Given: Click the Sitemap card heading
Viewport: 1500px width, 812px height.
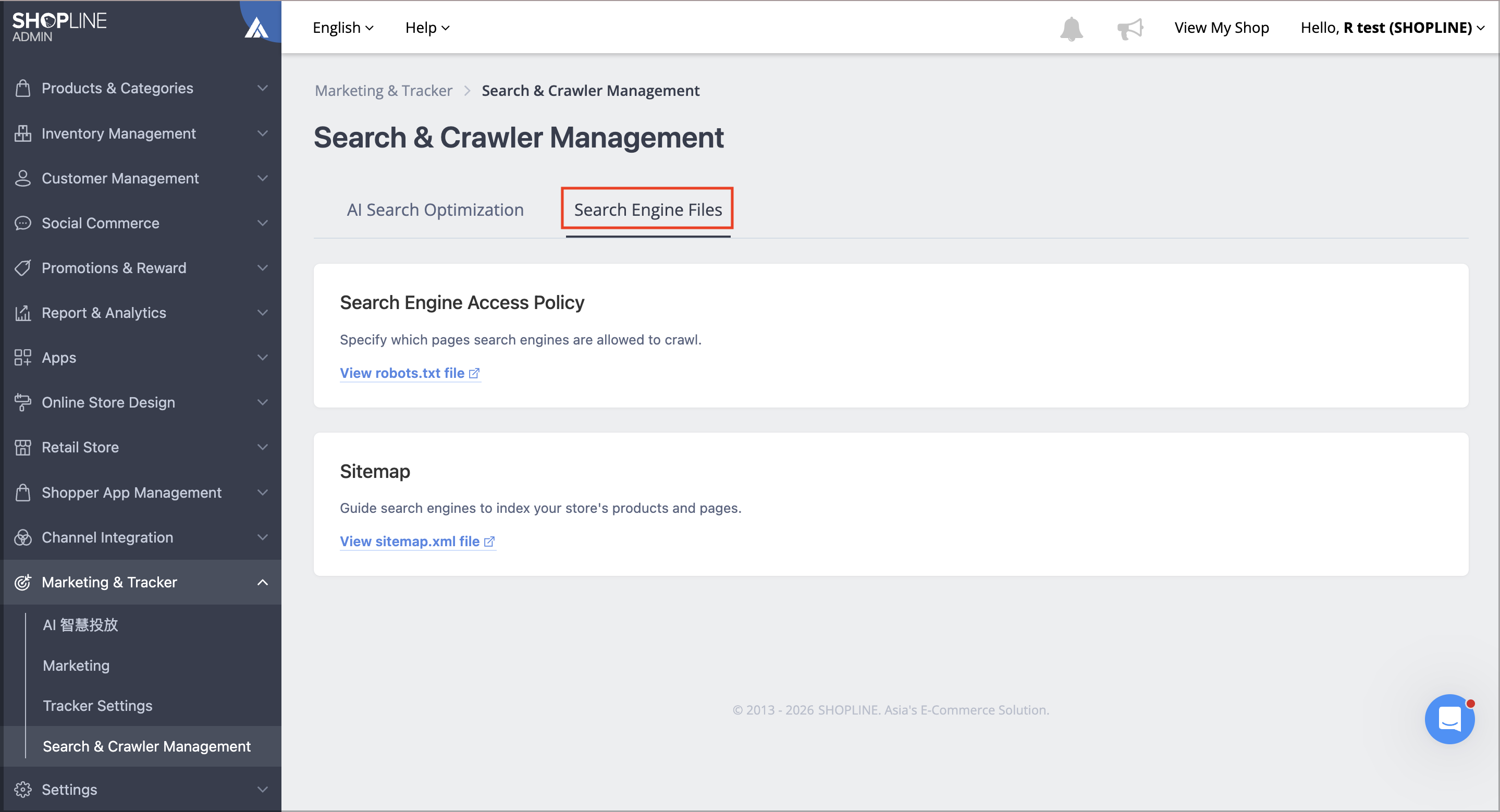Looking at the screenshot, I should [x=375, y=471].
